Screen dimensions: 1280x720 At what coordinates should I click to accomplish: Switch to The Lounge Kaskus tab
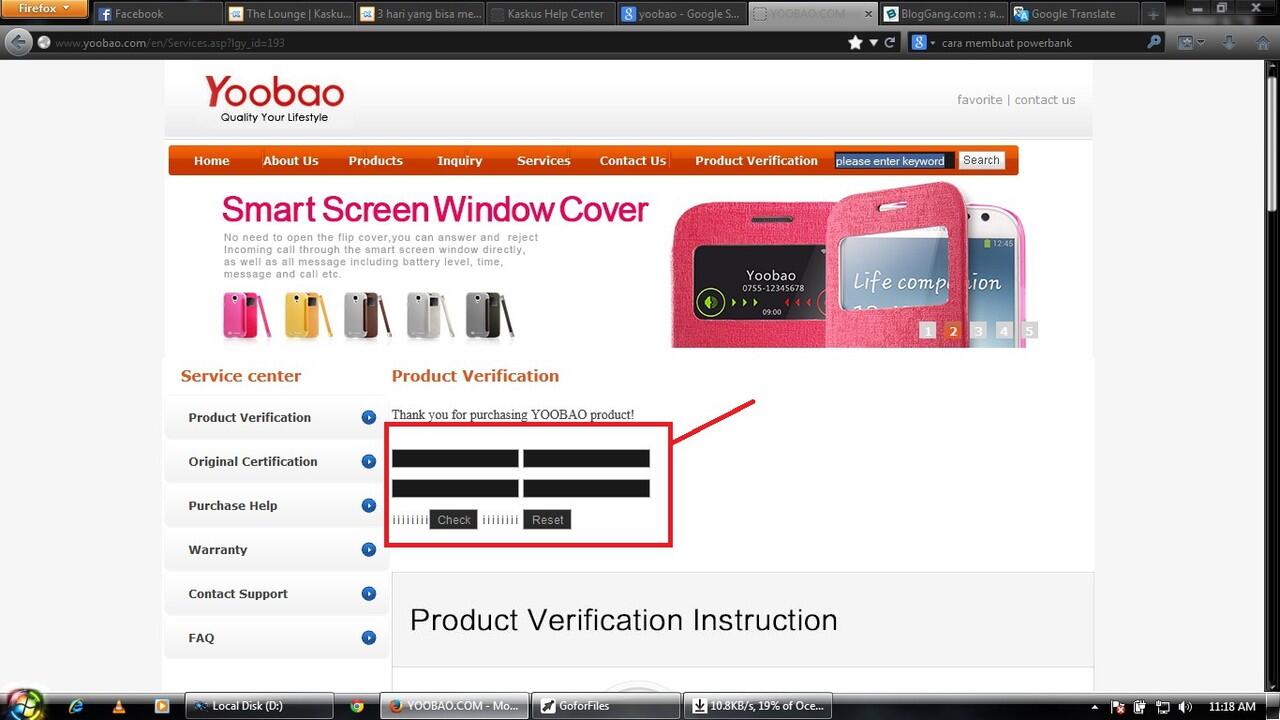(288, 14)
